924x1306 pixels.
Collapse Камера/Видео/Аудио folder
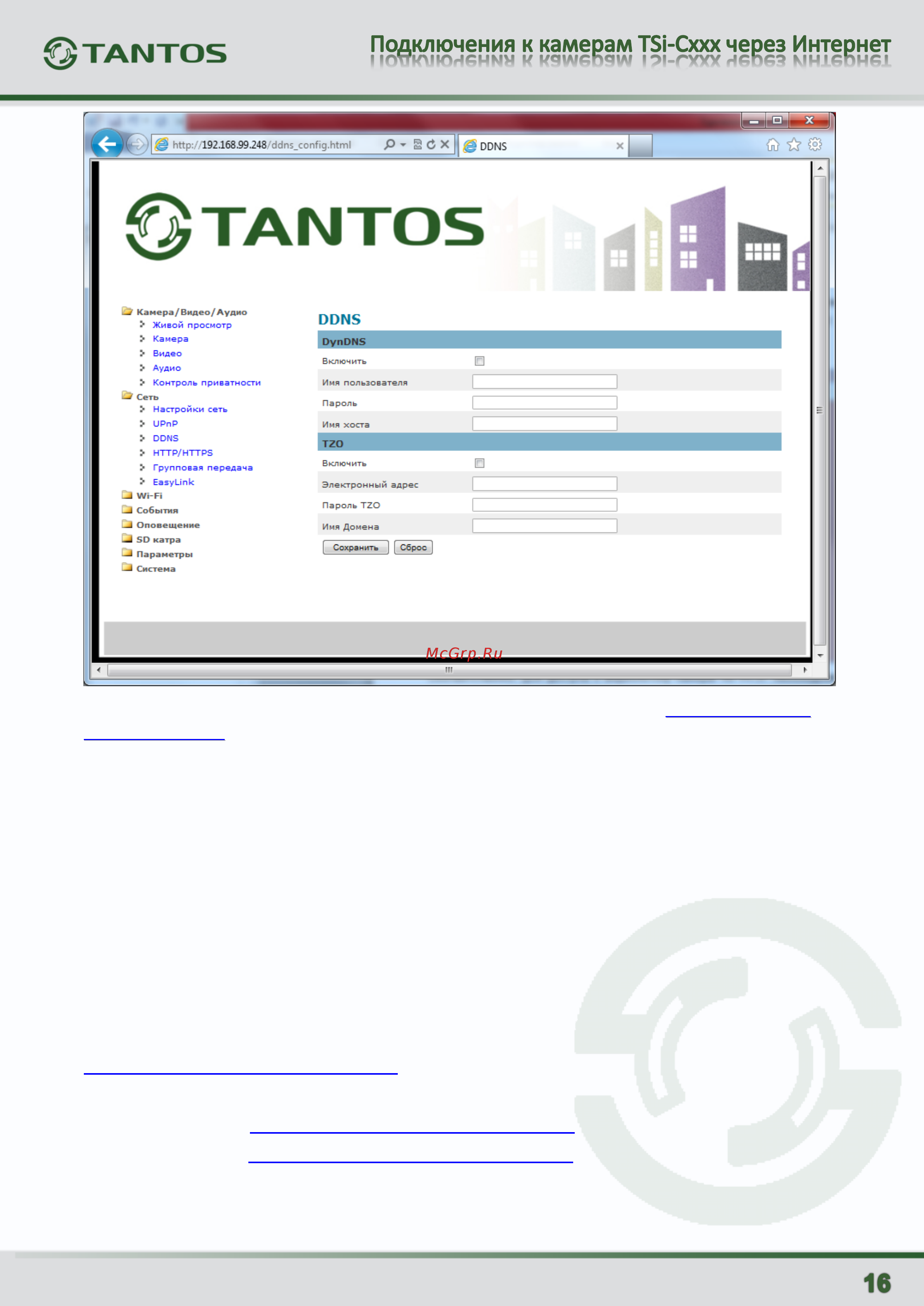tap(127, 311)
